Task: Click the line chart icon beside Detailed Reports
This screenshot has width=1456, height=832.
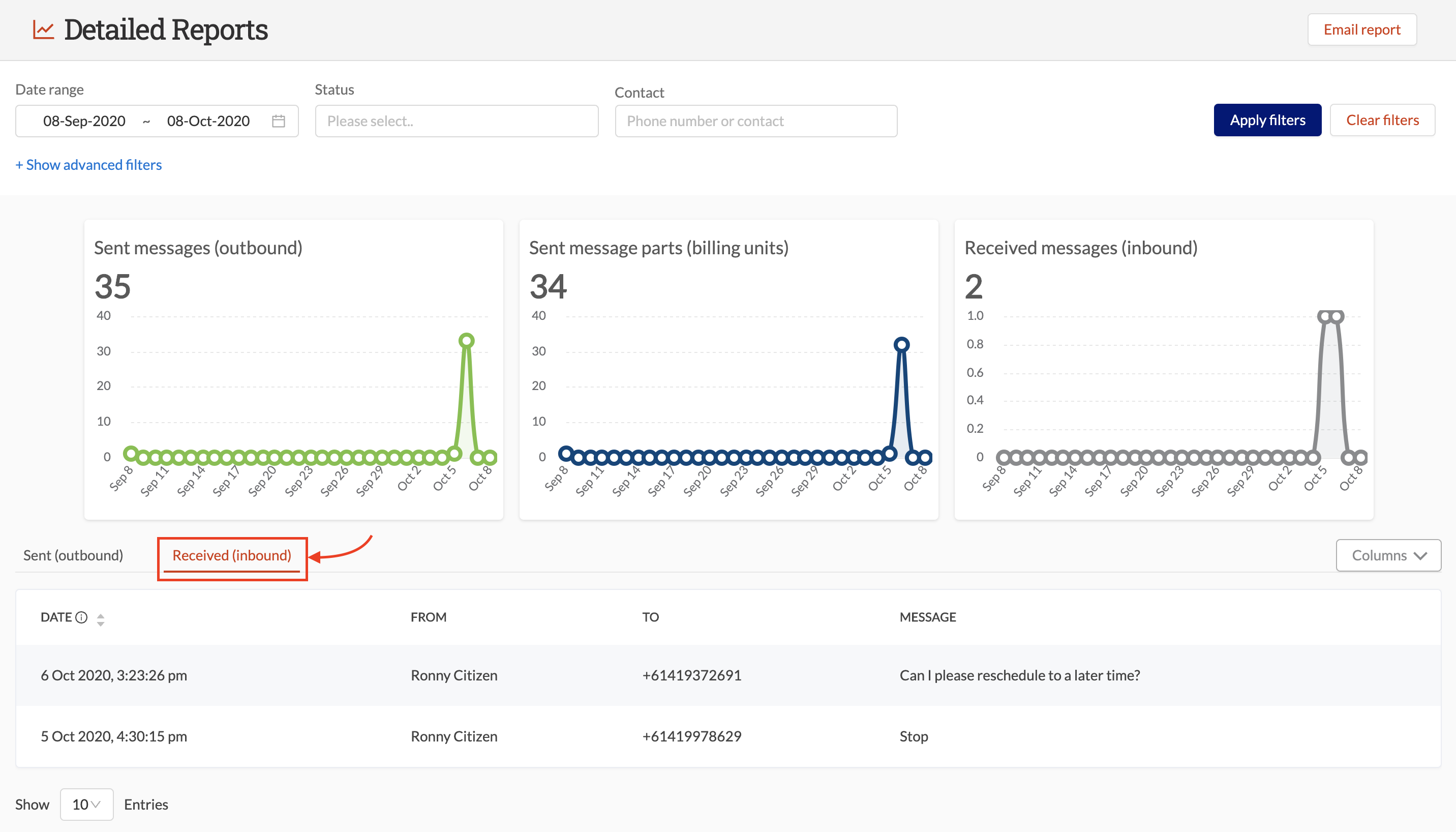Action: 42,29
